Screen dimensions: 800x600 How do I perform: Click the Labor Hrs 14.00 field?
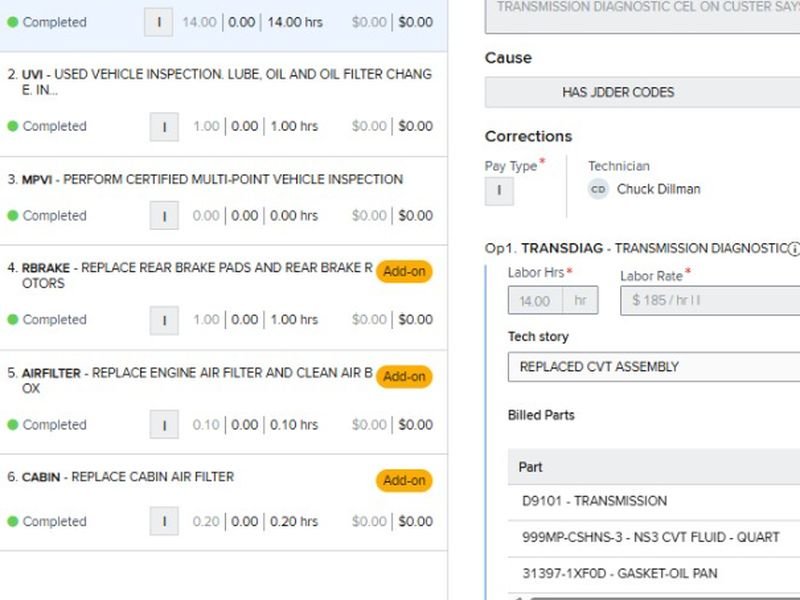coord(536,301)
